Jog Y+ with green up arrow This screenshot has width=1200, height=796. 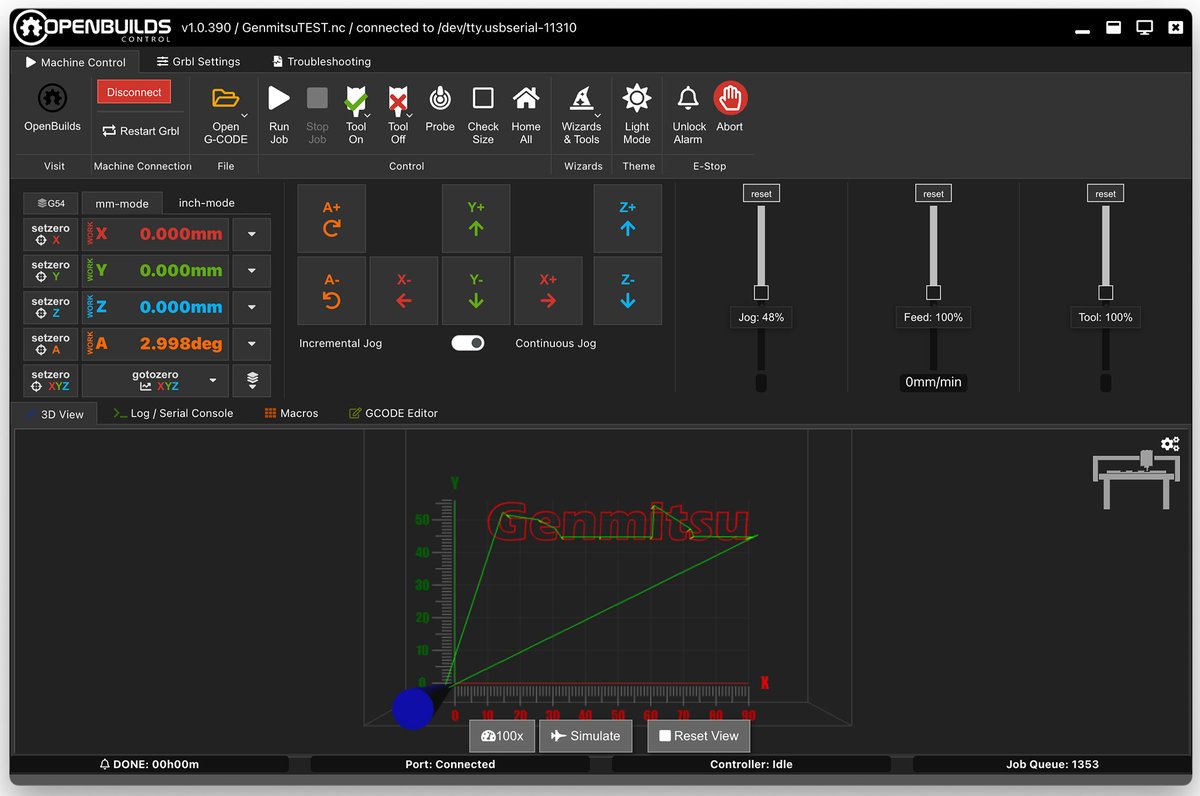coord(476,218)
